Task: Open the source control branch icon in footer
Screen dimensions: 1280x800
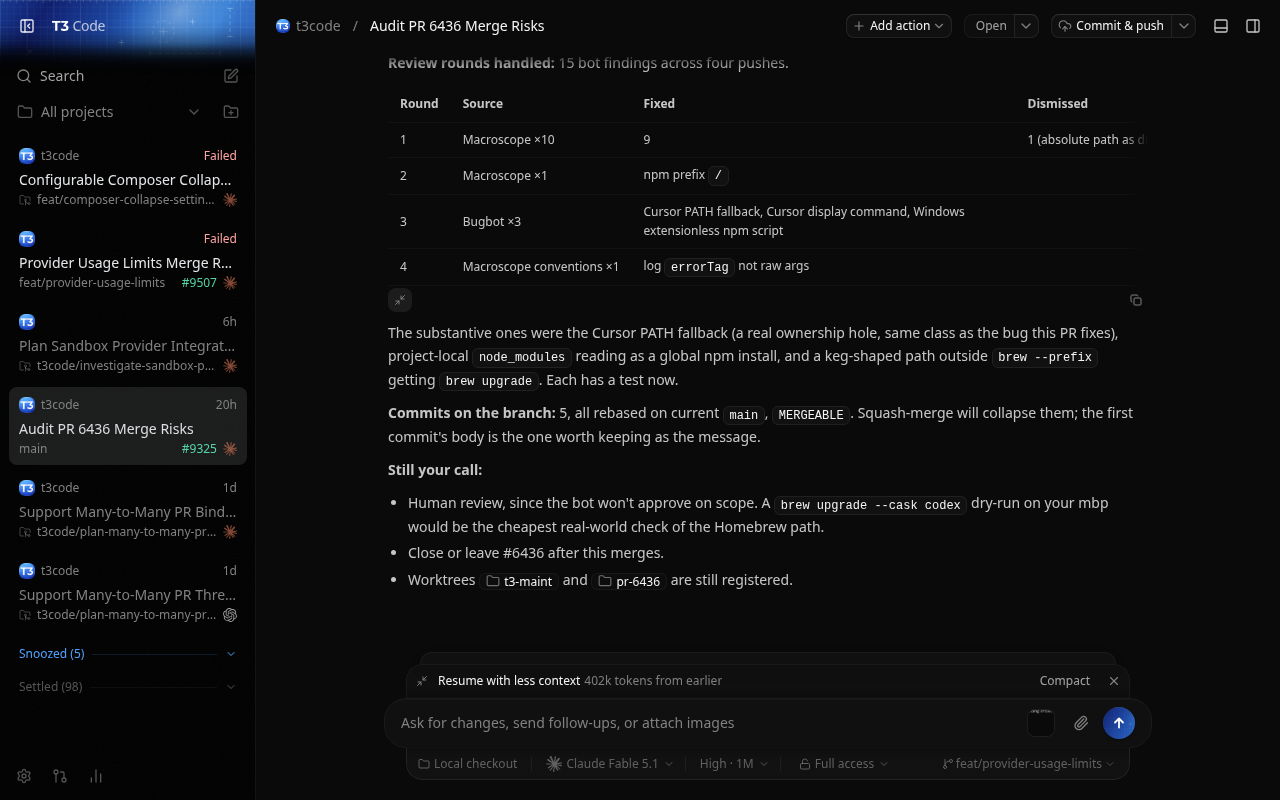Action: click(60, 776)
